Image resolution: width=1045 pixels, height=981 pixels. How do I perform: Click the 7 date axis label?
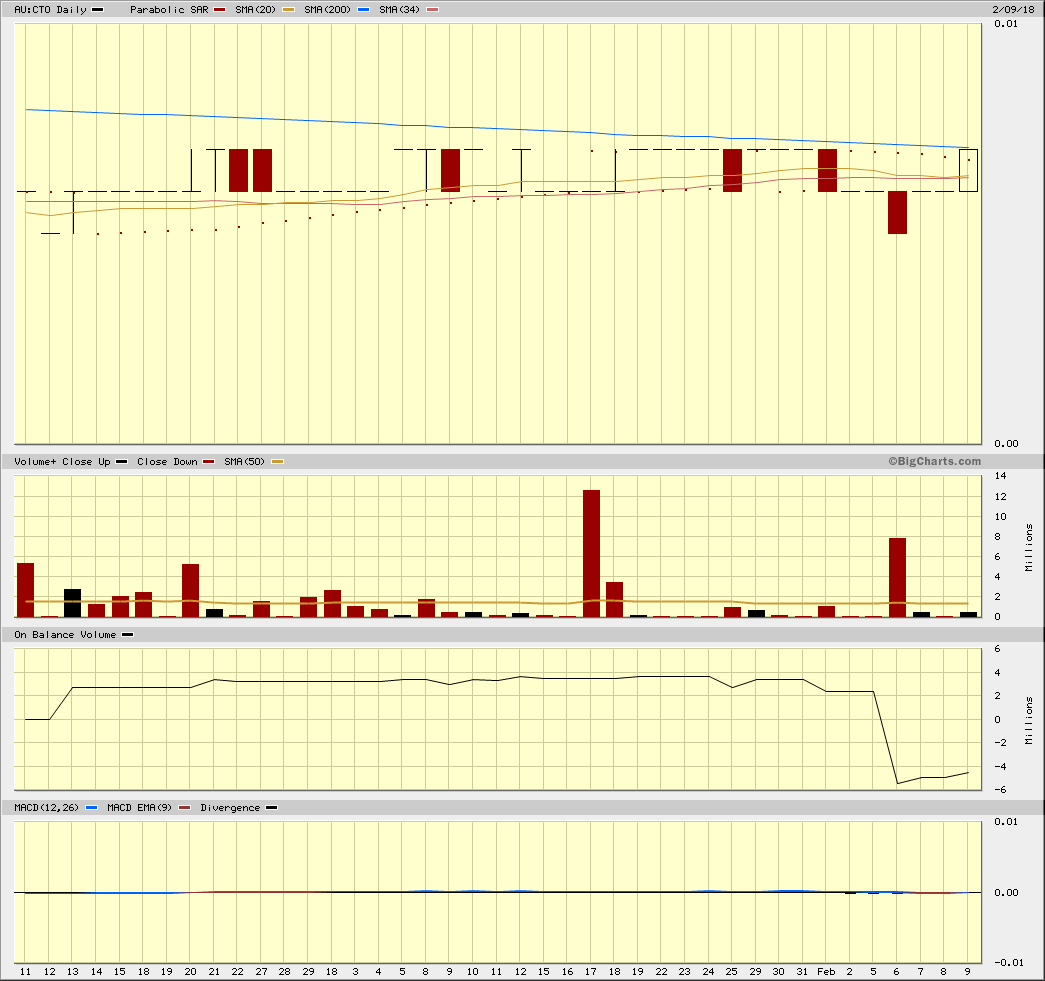point(920,972)
